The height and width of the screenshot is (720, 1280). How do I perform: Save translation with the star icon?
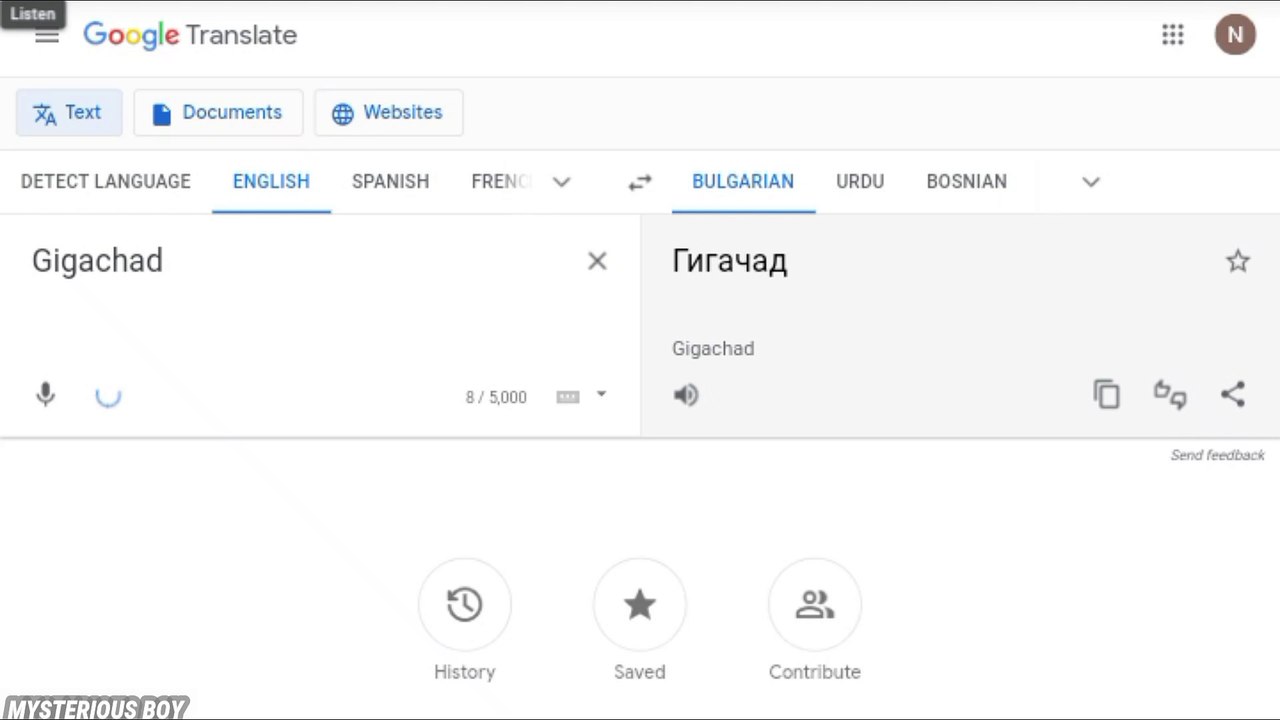(1238, 261)
